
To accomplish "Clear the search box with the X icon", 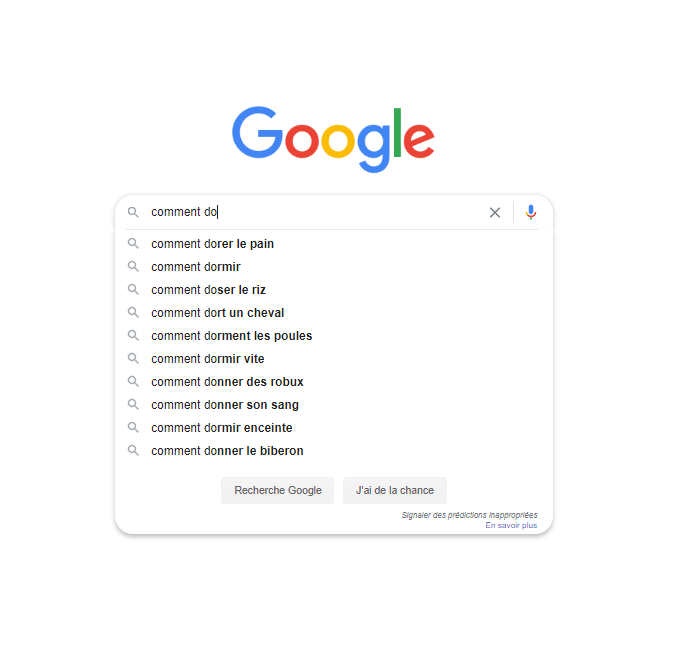I will [x=494, y=212].
